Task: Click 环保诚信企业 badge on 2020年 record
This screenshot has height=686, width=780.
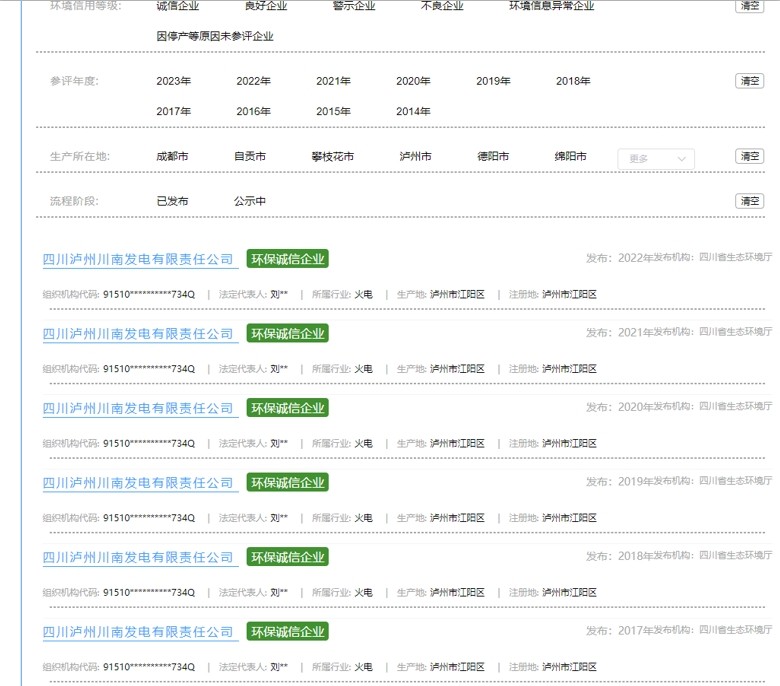Action: pos(288,408)
